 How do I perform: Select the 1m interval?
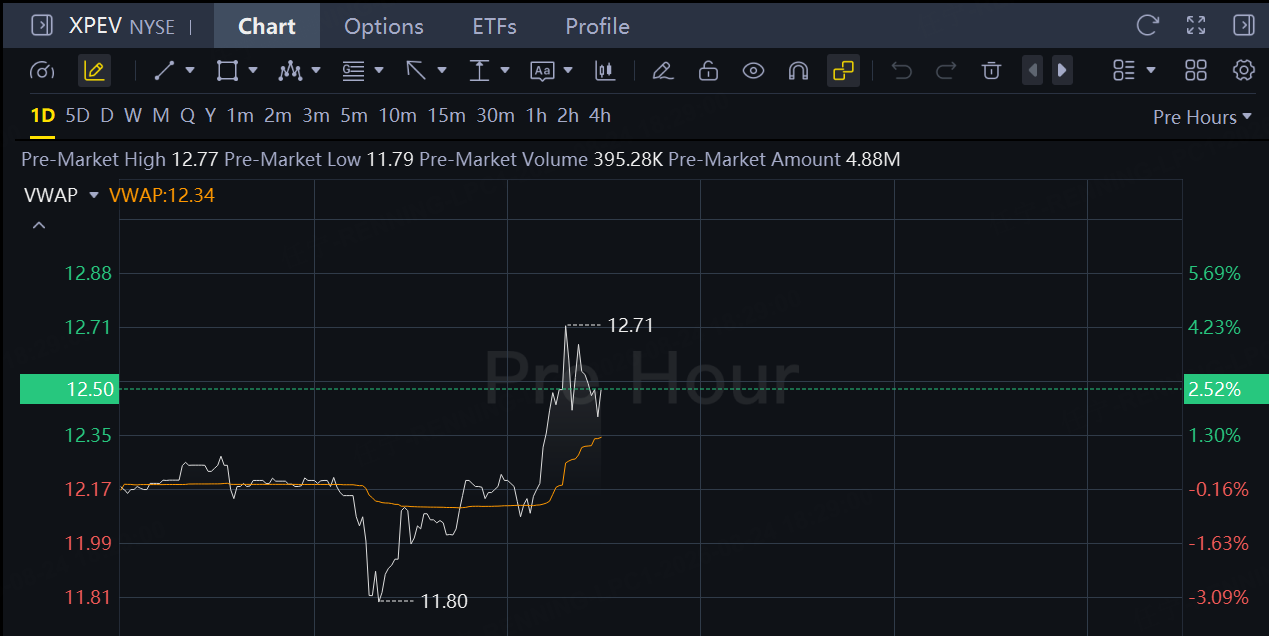point(240,116)
